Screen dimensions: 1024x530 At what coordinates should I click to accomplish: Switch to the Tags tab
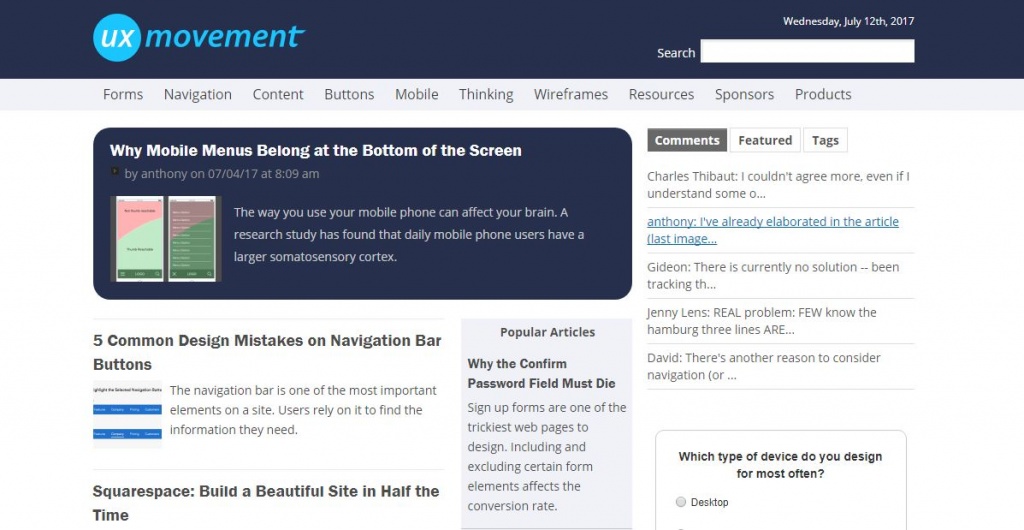(x=825, y=140)
